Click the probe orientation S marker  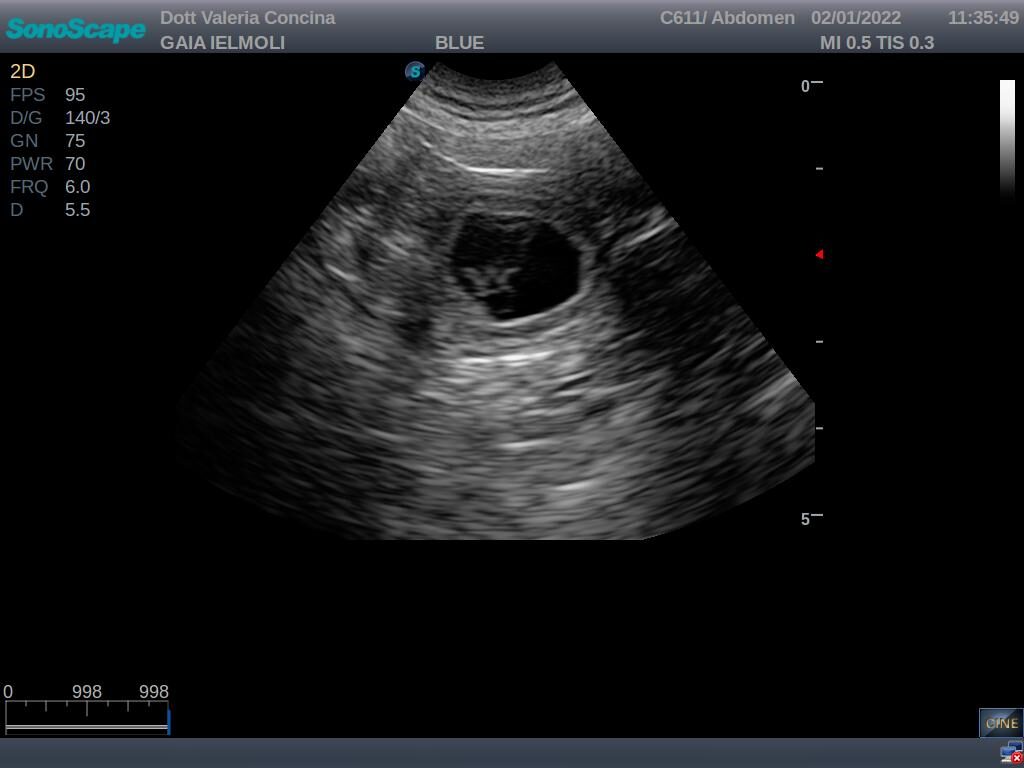pyautogui.click(x=415, y=71)
